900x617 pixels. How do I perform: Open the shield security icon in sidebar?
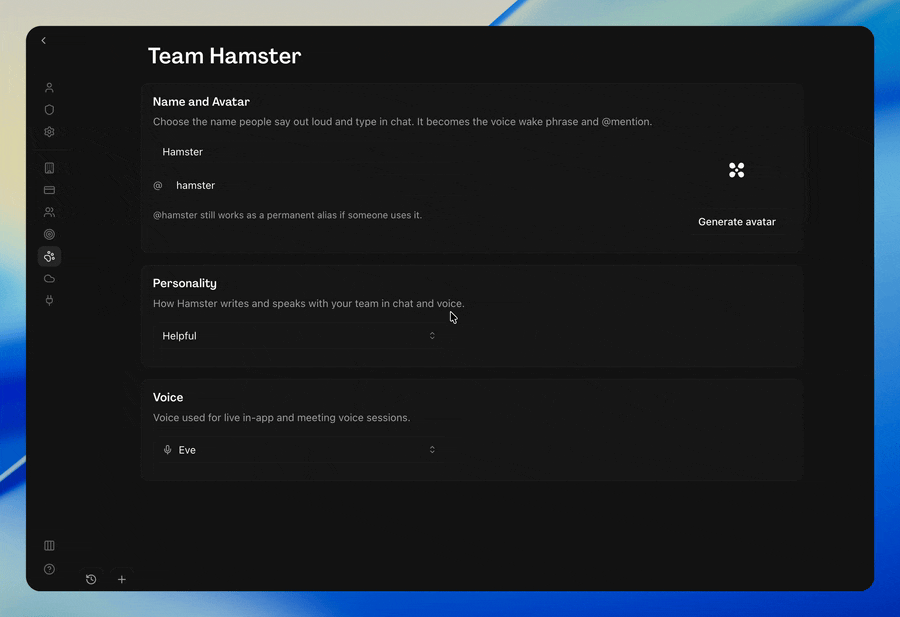(x=49, y=110)
